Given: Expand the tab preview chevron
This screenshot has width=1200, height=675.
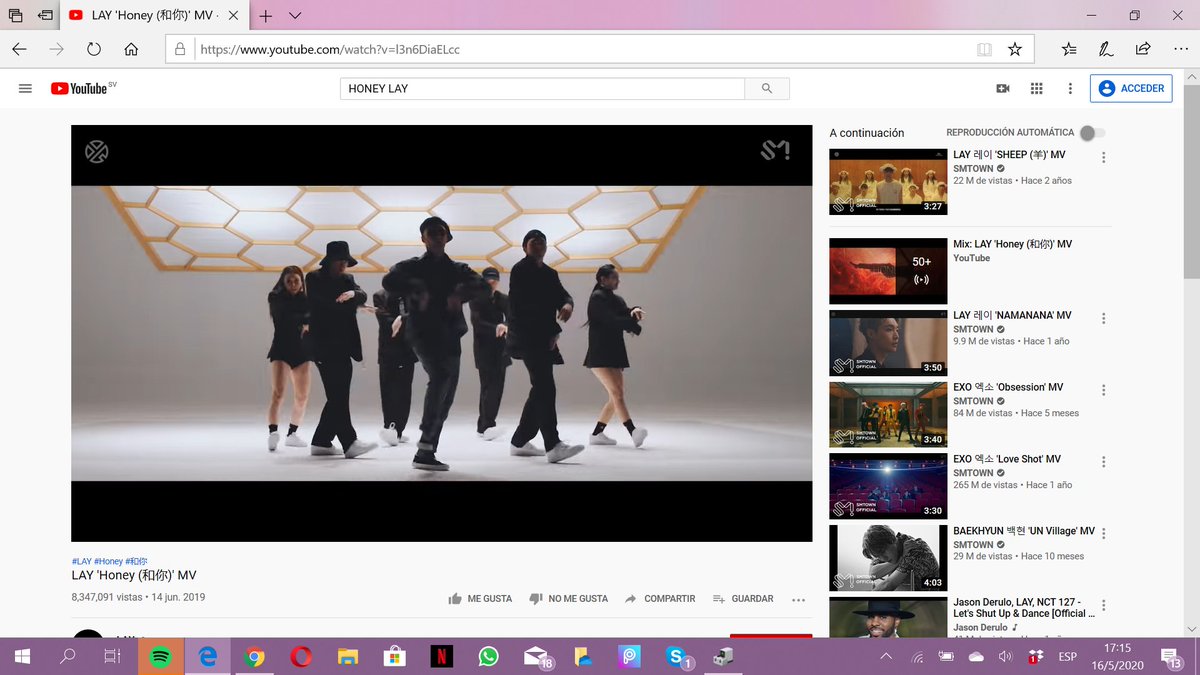Looking at the screenshot, I should 295,16.
